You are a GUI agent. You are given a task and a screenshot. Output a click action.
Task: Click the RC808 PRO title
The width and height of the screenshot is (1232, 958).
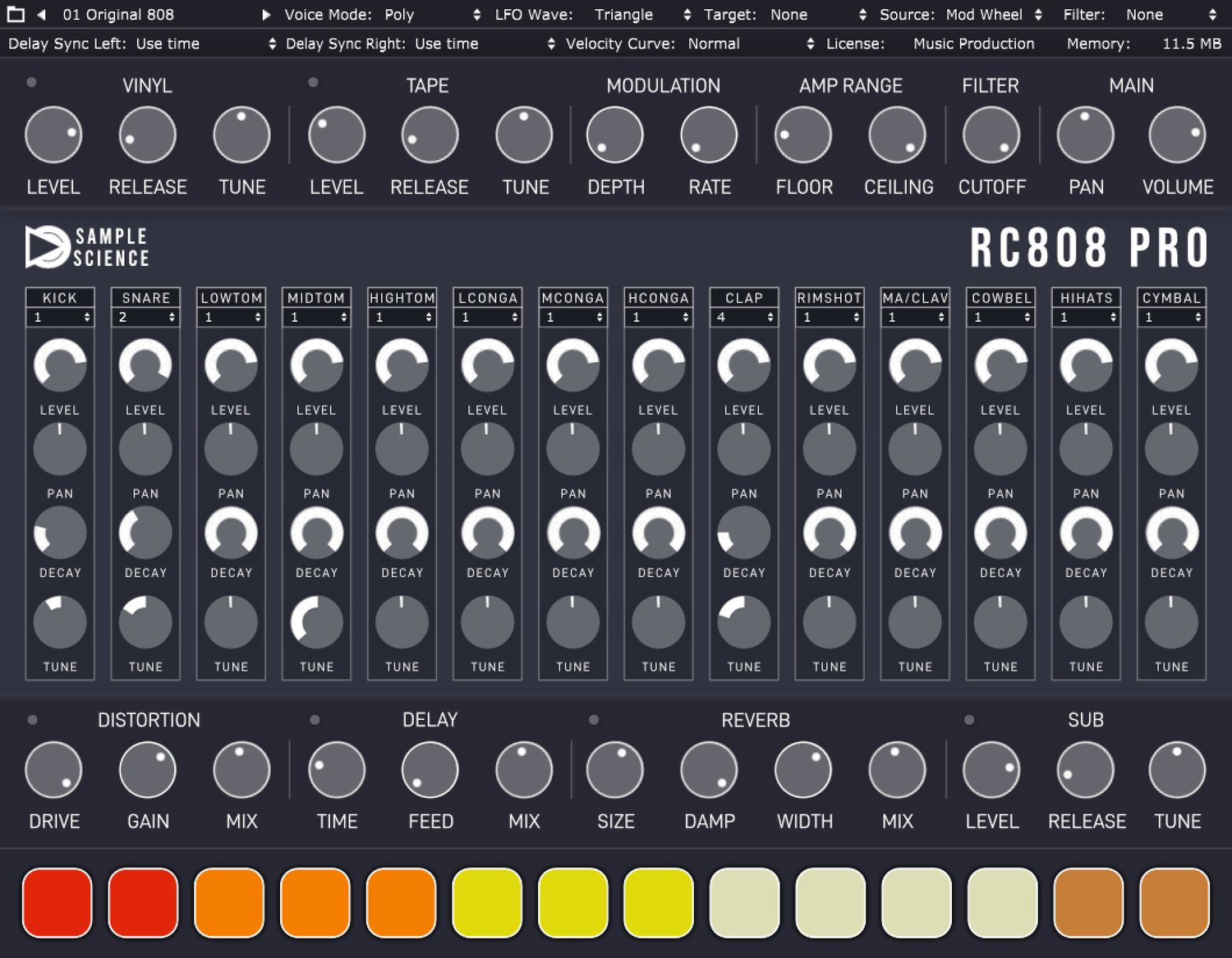coord(1089,247)
